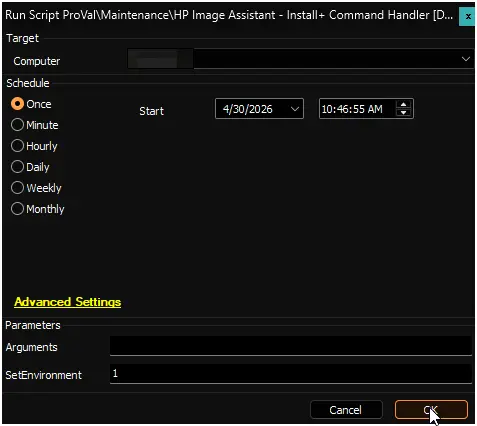Image resolution: width=477 pixels, height=426 pixels.
Task: Decrease start time with down arrow
Action: pyautogui.click(x=403, y=113)
